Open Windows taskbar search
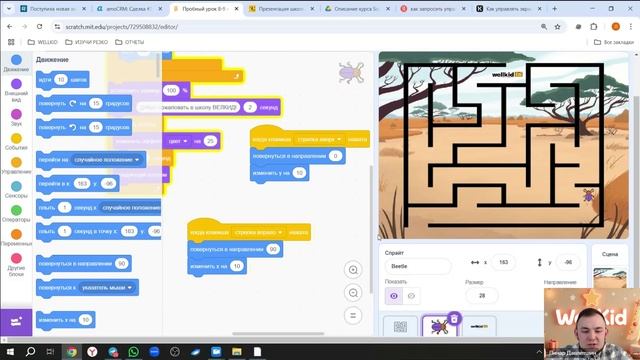Viewport: 640px width, 360px height. pyautogui.click(x=30, y=351)
